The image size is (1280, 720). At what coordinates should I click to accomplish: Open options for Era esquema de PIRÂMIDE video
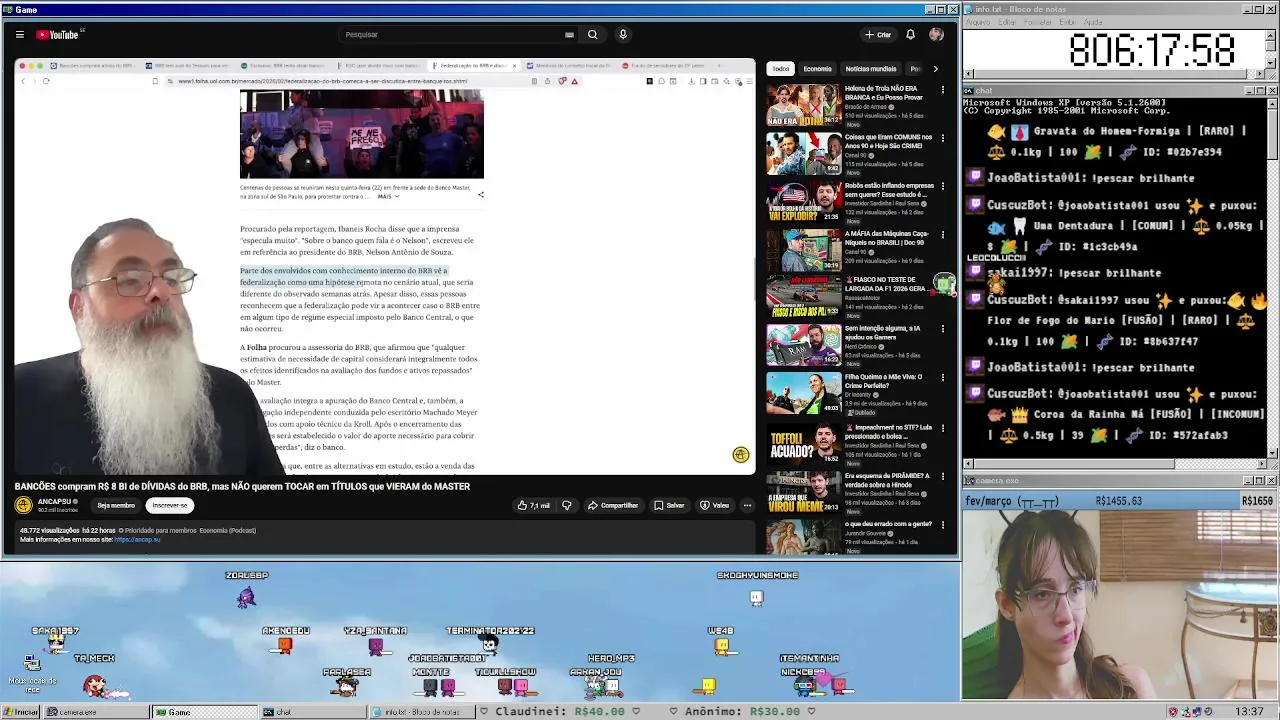942,477
